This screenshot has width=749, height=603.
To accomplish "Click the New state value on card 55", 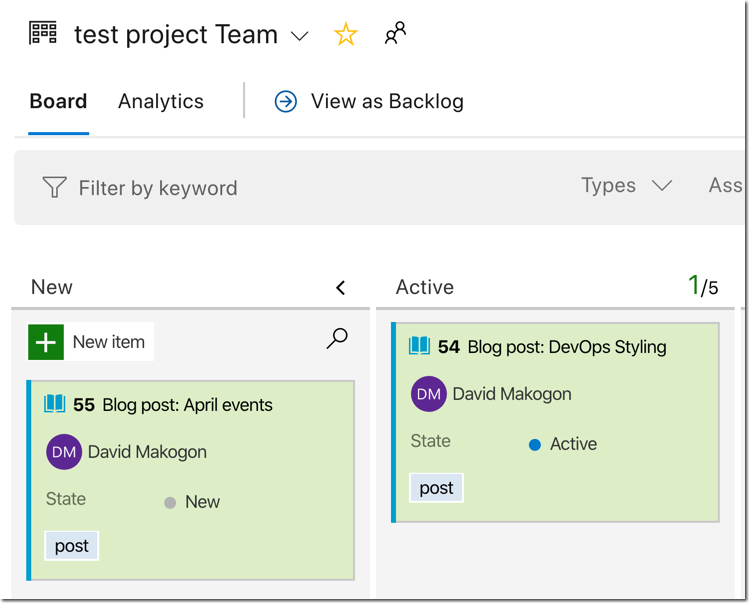I will pos(203,502).
